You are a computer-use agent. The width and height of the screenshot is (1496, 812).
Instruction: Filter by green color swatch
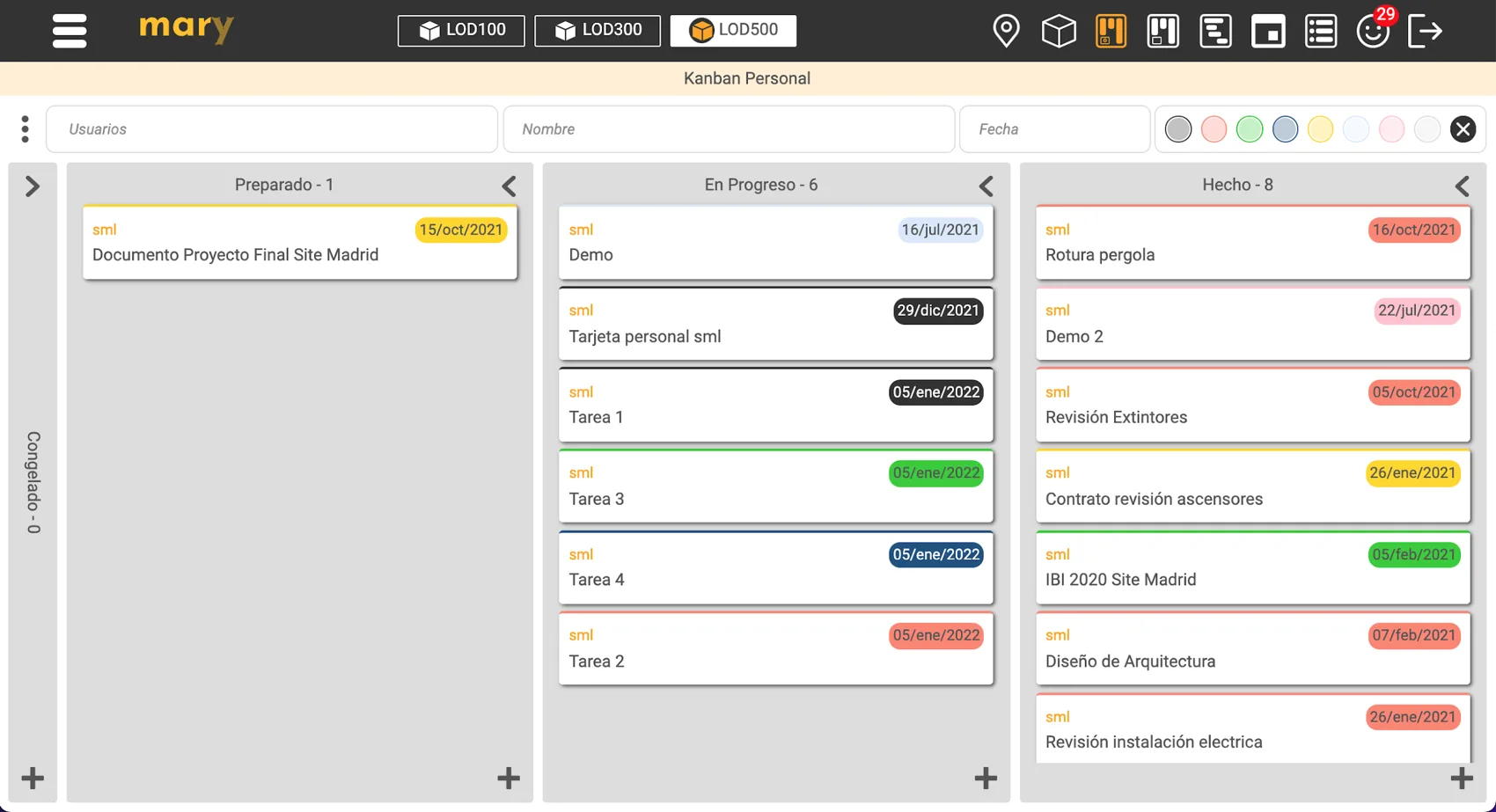click(1250, 129)
